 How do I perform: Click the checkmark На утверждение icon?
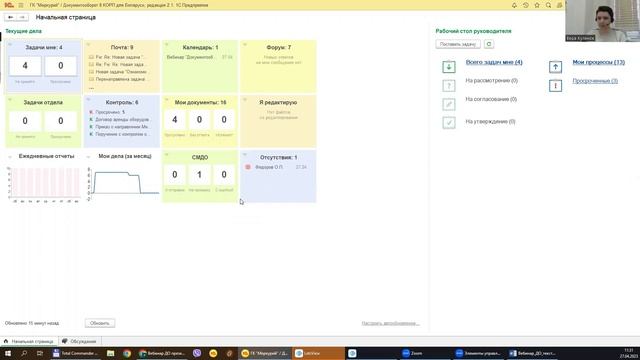tap(449, 122)
